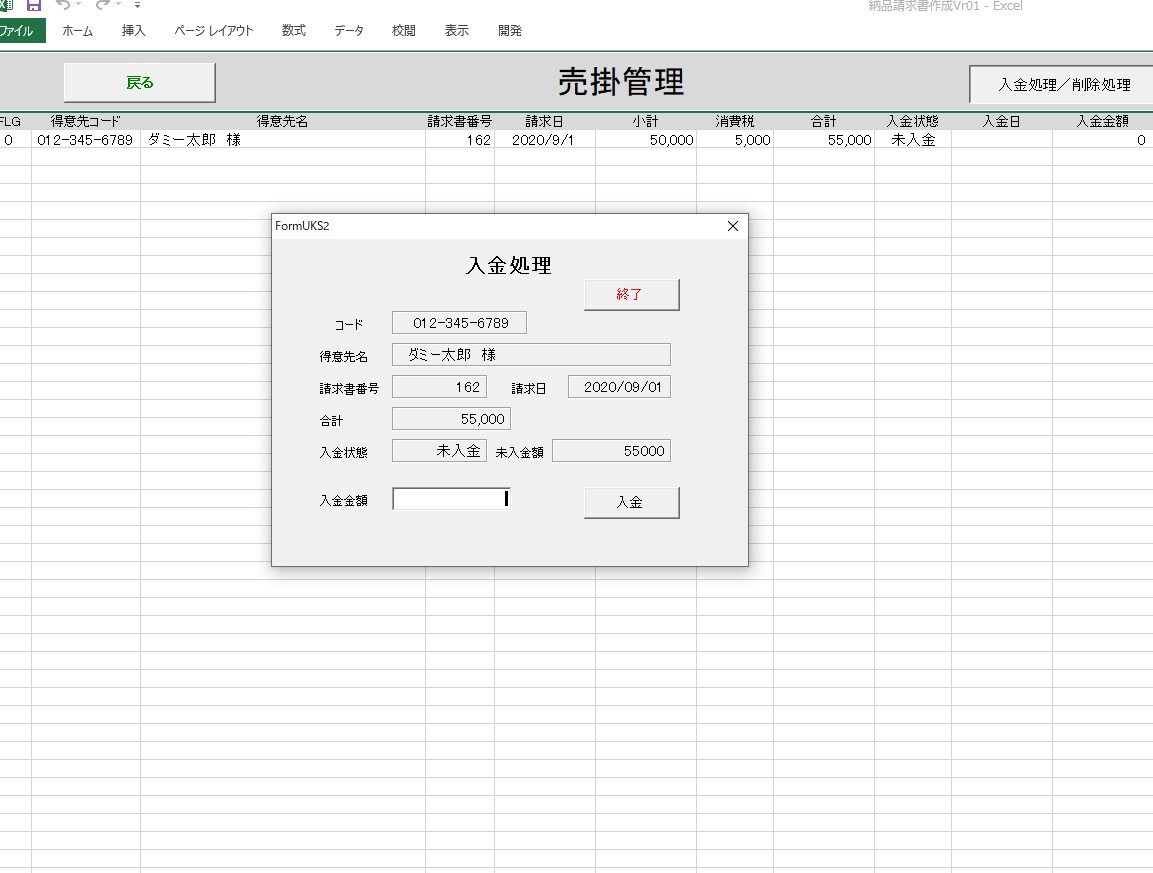
Task: Click the 入金金額 column header in sheet
Action: 1102,121
